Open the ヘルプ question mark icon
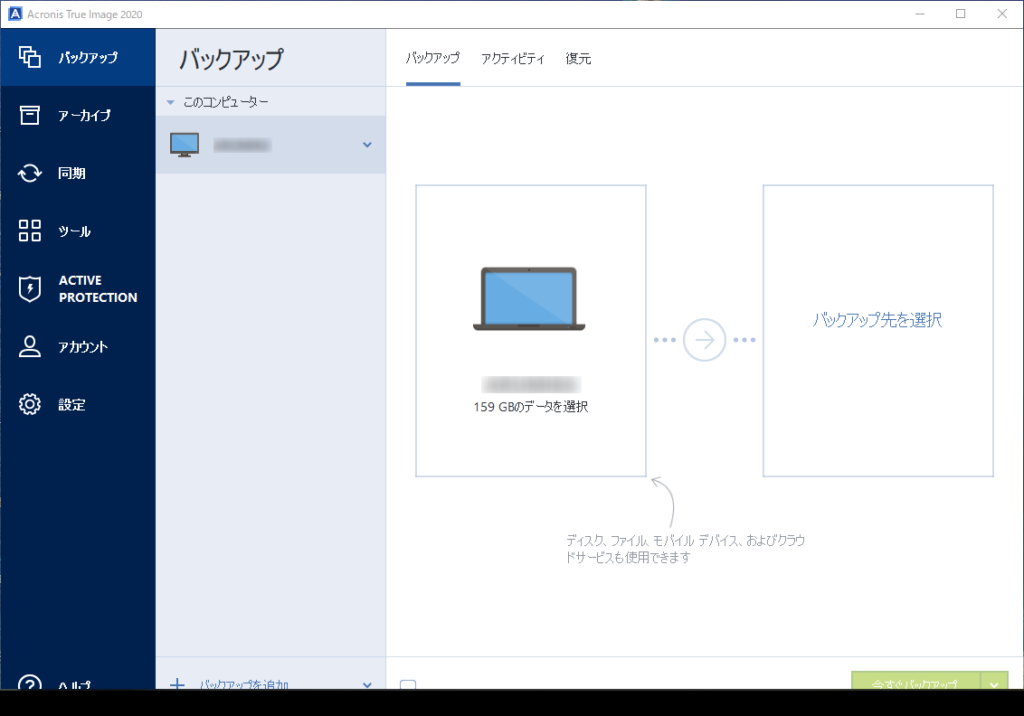This screenshot has height=716, width=1024. click(x=29, y=682)
